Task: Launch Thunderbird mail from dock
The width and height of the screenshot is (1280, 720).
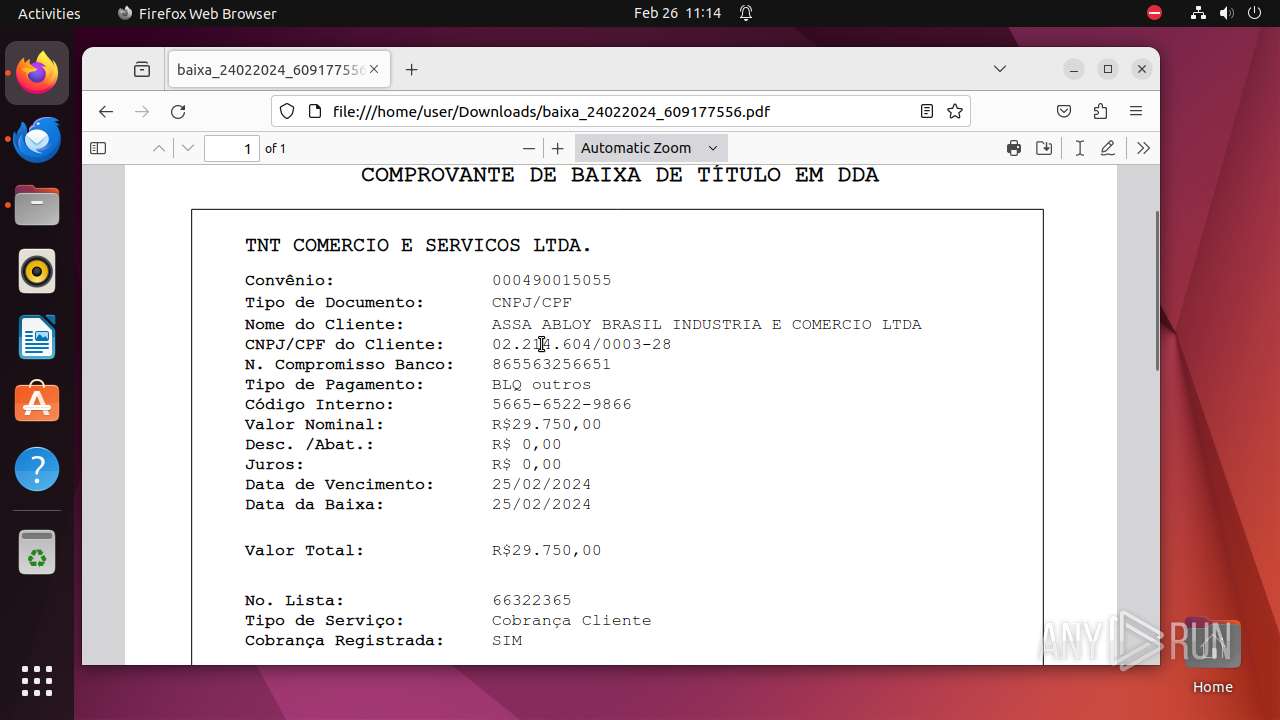Action: [x=37, y=139]
